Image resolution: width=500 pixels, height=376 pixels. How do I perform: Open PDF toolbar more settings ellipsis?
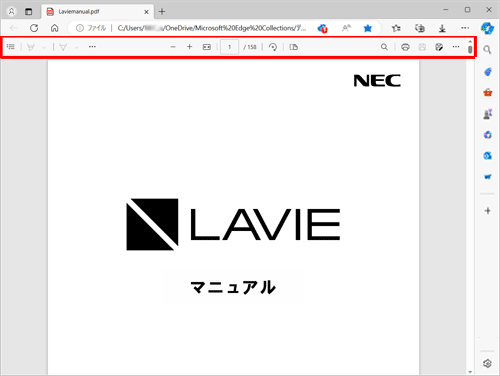coord(456,47)
